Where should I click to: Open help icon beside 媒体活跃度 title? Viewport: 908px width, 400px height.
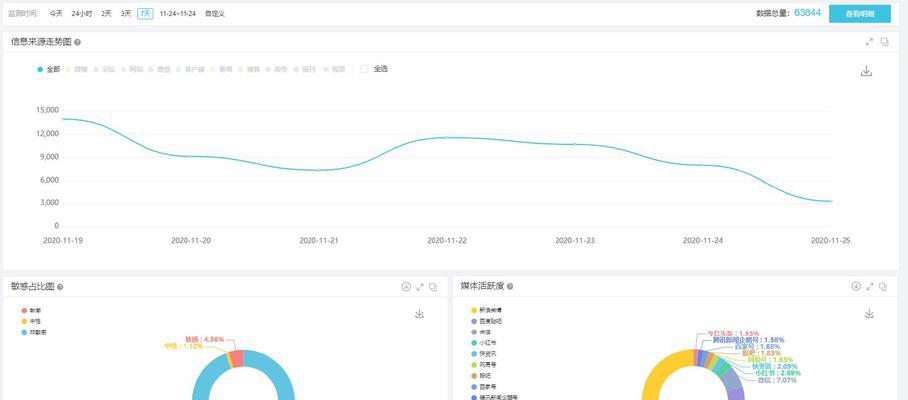510,287
